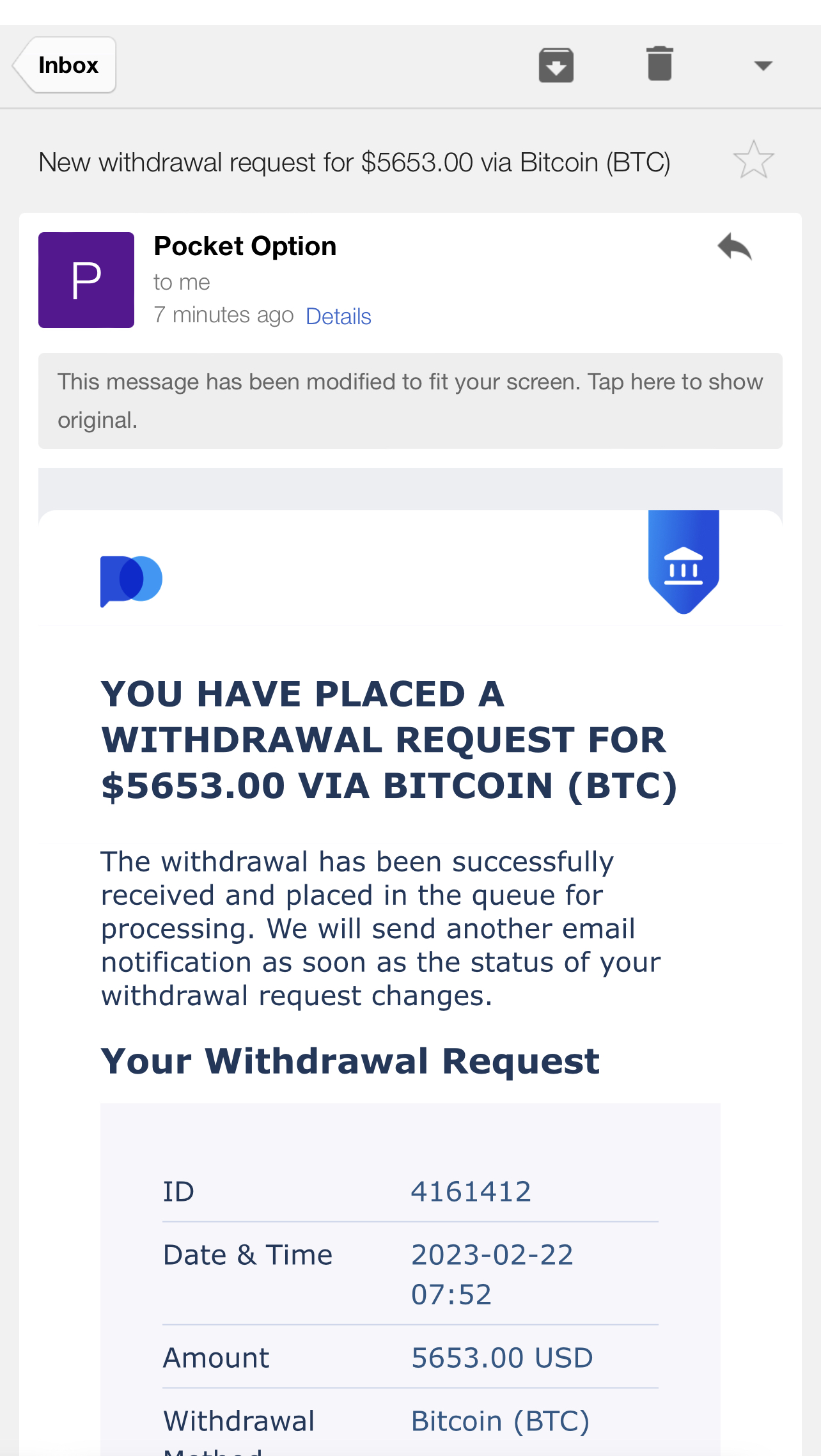Viewport: 821px width, 1456px height.
Task: Star the withdrawal request email
Action: tap(754, 160)
